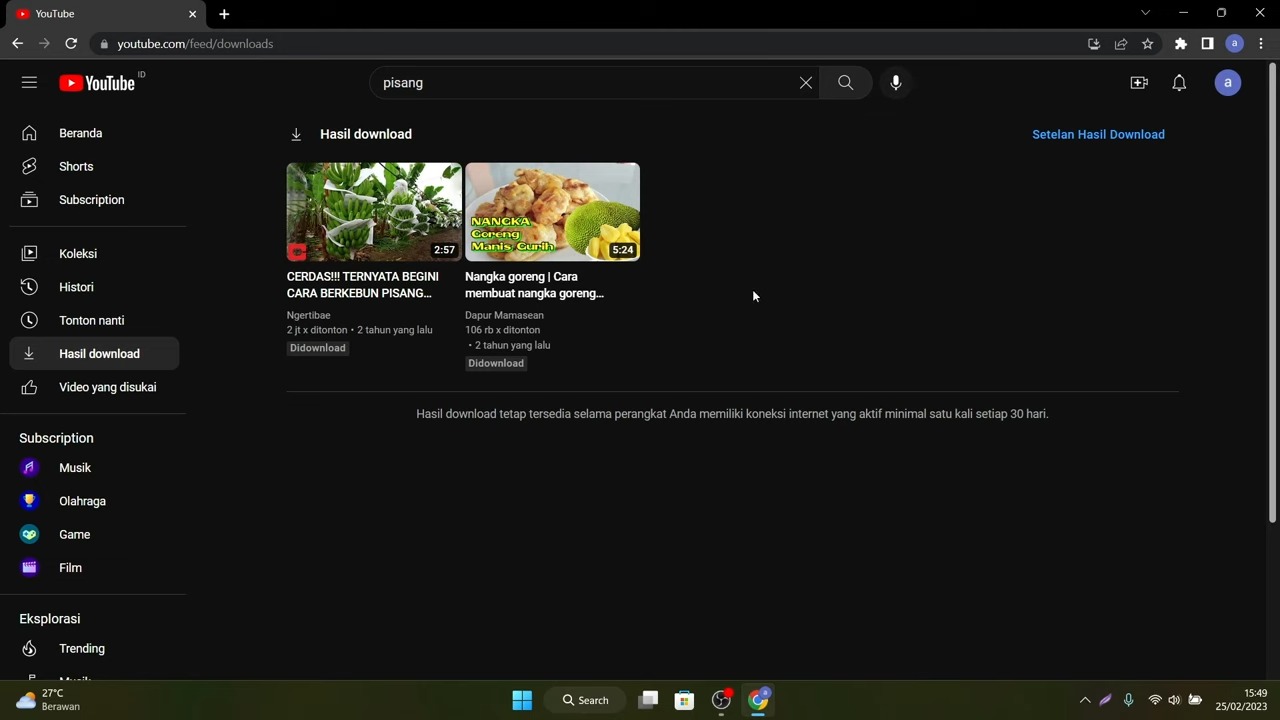Open the YouTube account avatar menu
Viewport: 1280px width, 720px height.
(1228, 83)
